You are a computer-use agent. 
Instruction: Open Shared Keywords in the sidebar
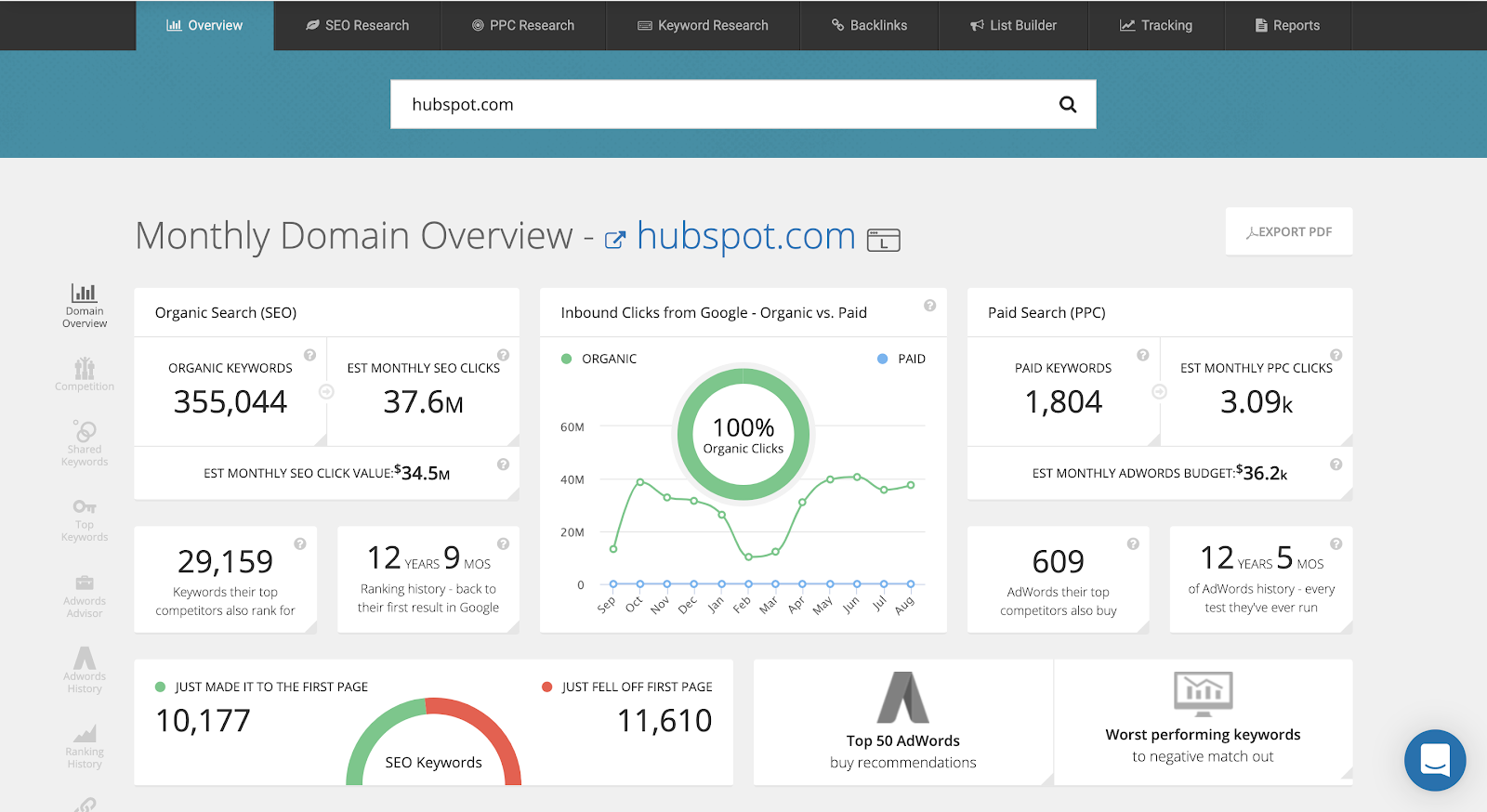click(85, 443)
